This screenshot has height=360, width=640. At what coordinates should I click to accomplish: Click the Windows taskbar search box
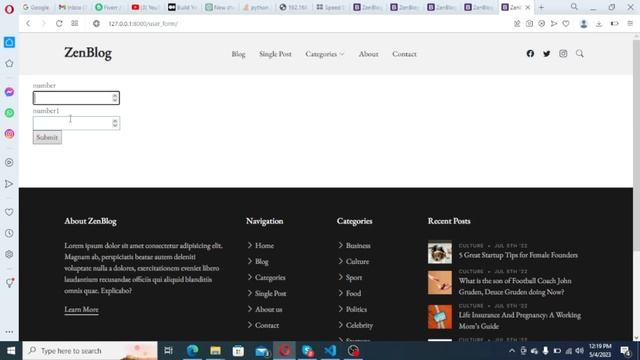pyautogui.click(x=90, y=351)
